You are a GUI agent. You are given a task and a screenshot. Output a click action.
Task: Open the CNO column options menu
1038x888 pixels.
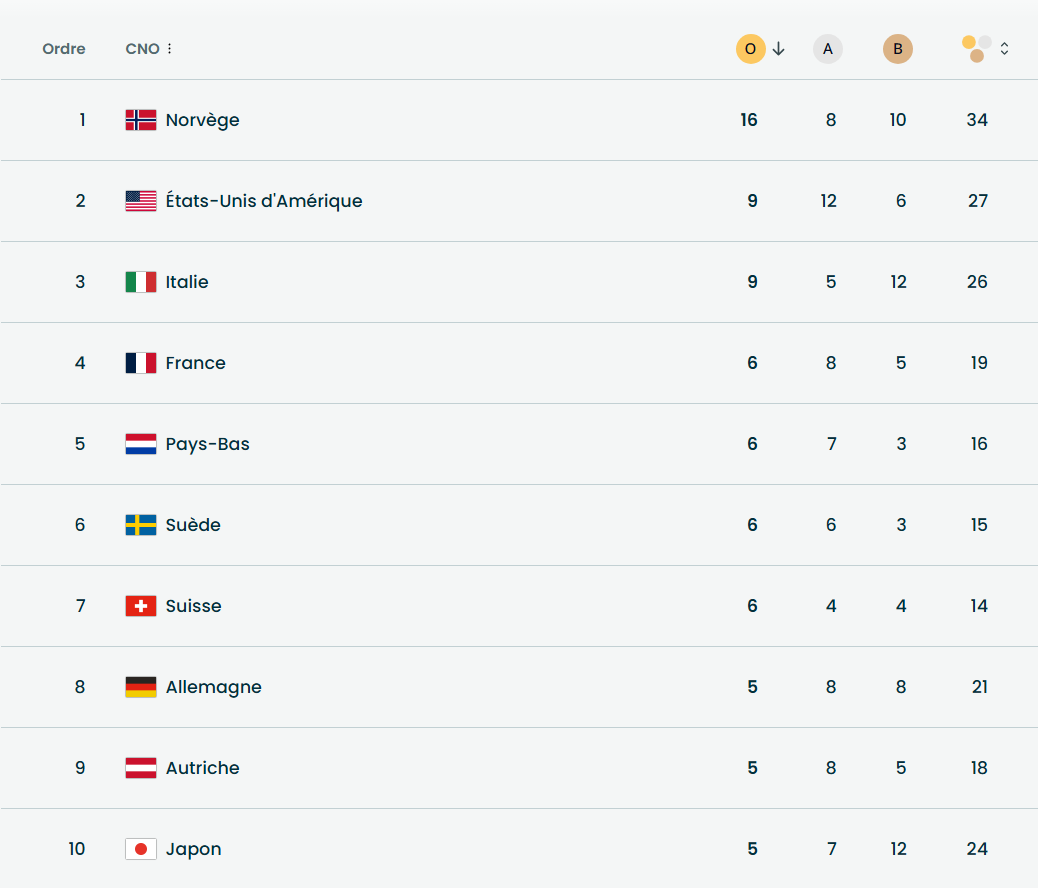click(x=169, y=49)
